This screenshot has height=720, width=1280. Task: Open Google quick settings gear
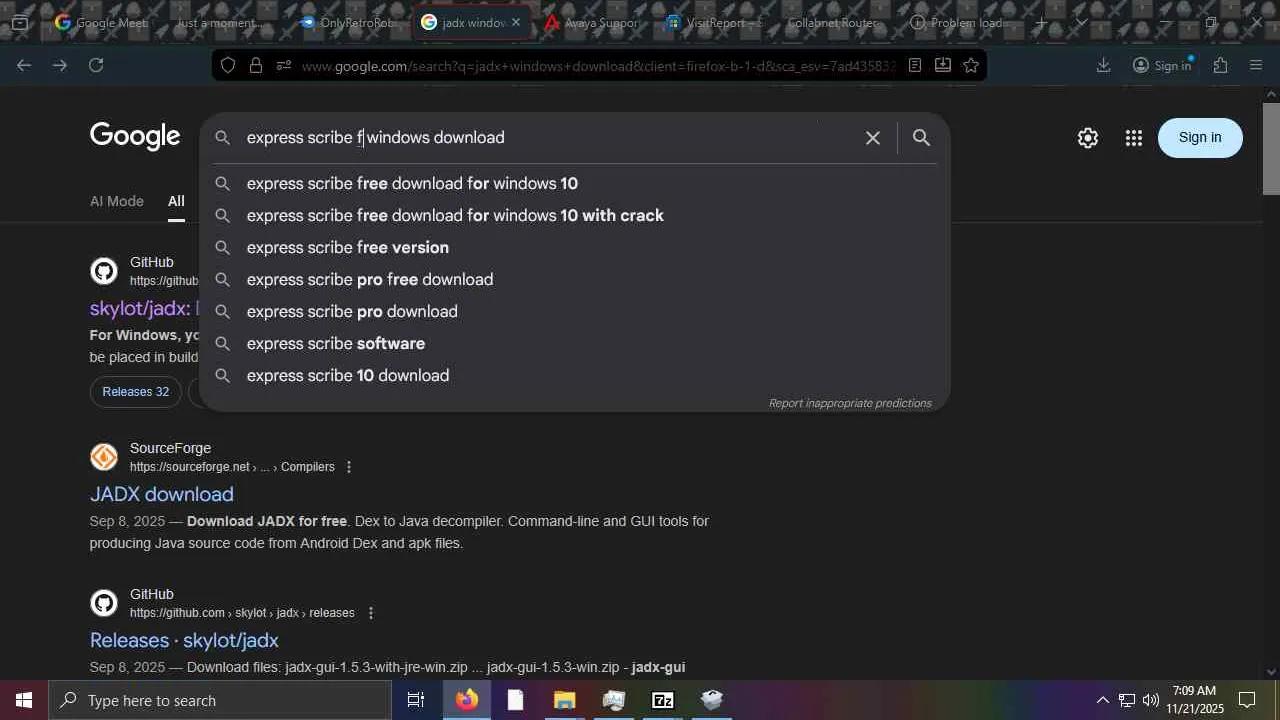point(1088,138)
